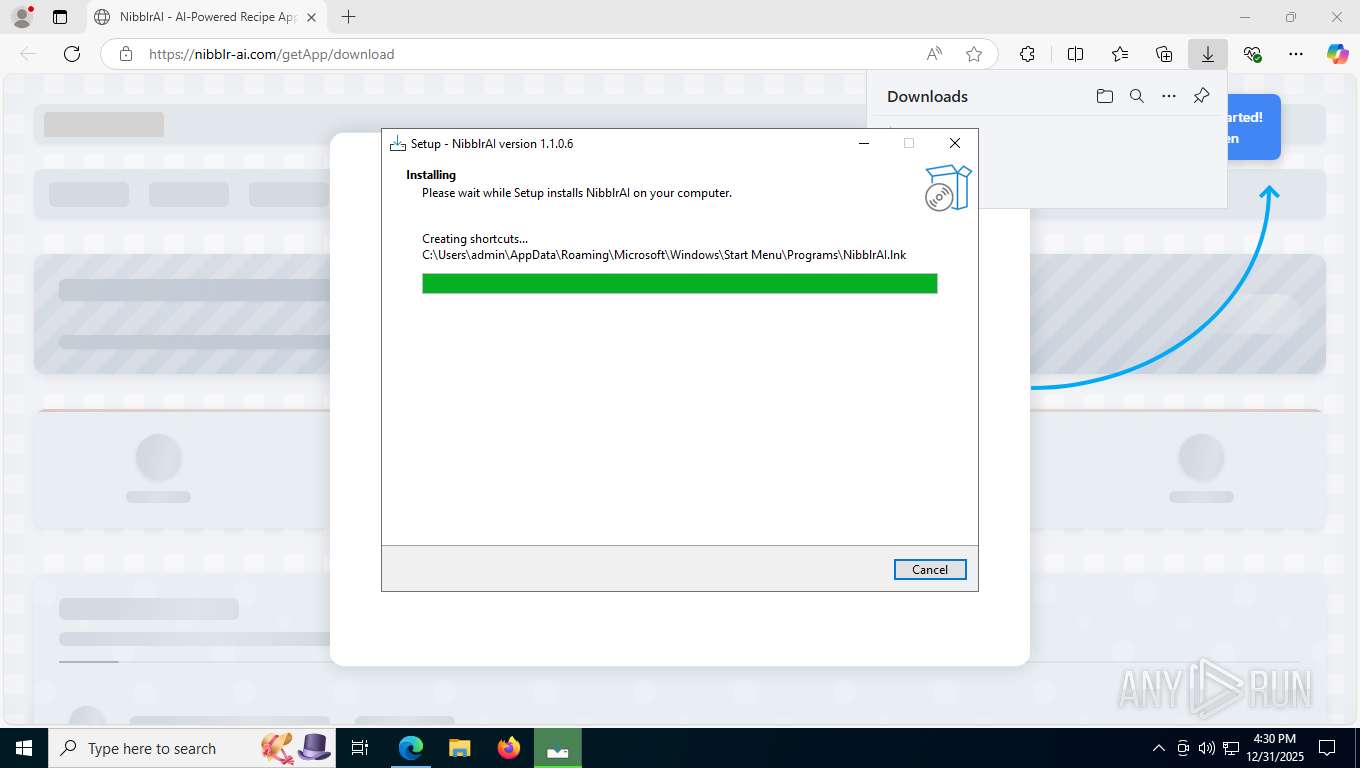
Task: Toggle the Downloads toolbar button
Action: (x=1208, y=54)
